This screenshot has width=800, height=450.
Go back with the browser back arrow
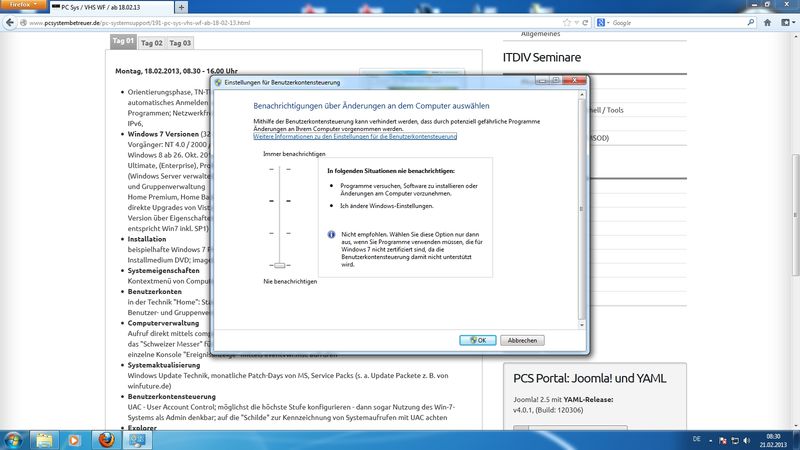(x=10, y=22)
